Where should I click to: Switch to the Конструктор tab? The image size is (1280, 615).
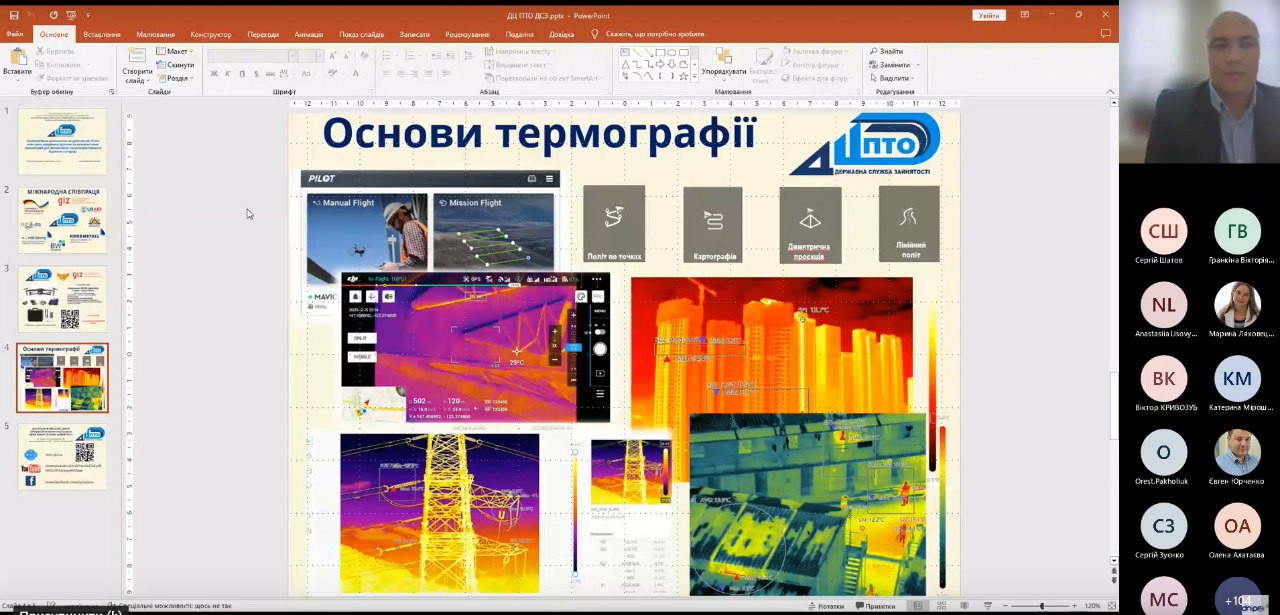(x=211, y=34)
